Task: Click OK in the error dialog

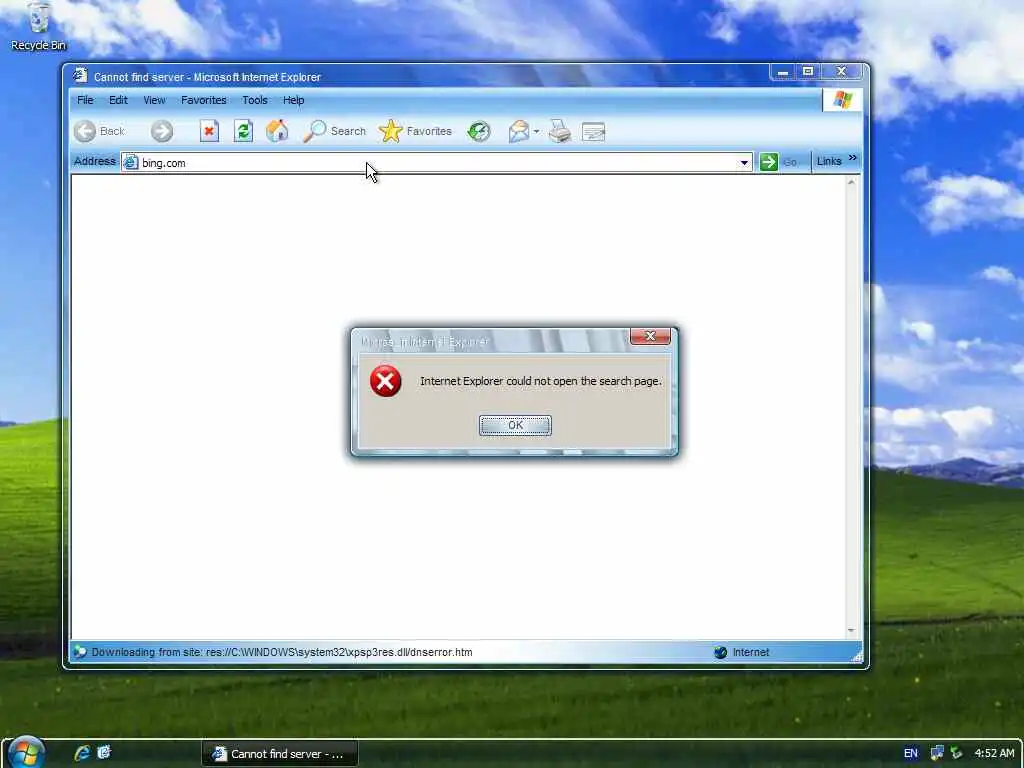Action: [515, 425]
